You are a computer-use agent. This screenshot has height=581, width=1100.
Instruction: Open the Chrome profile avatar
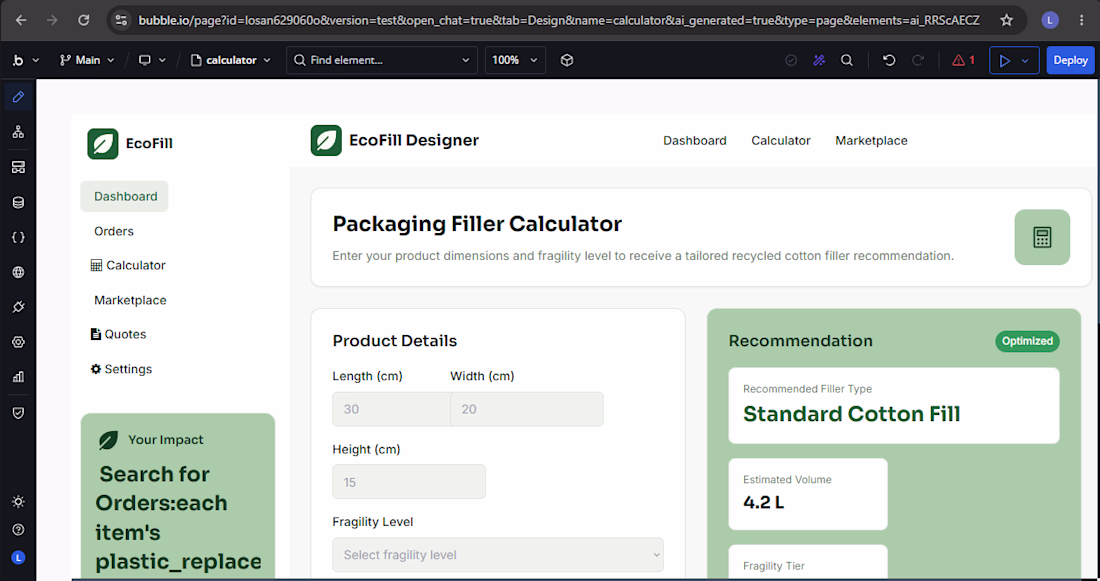[1049, 20]
